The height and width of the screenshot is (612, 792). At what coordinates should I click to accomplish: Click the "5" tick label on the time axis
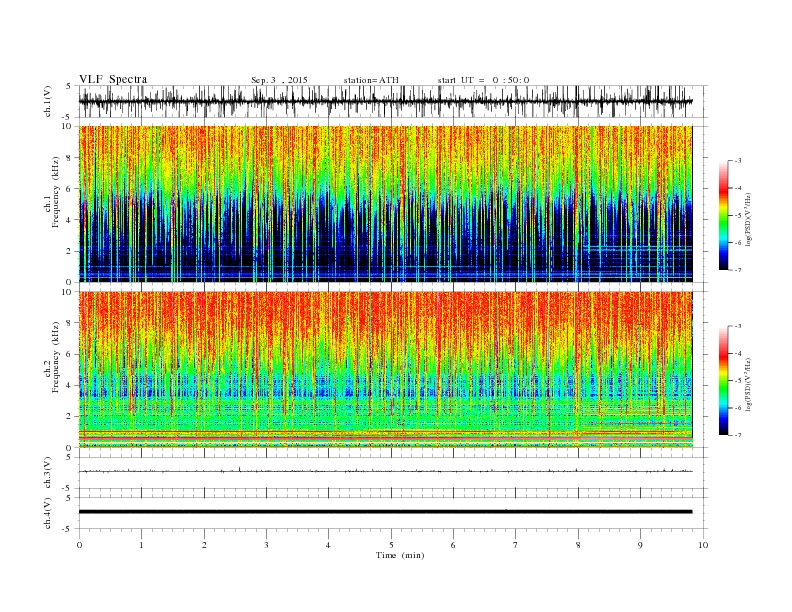(x=391, y=545)
